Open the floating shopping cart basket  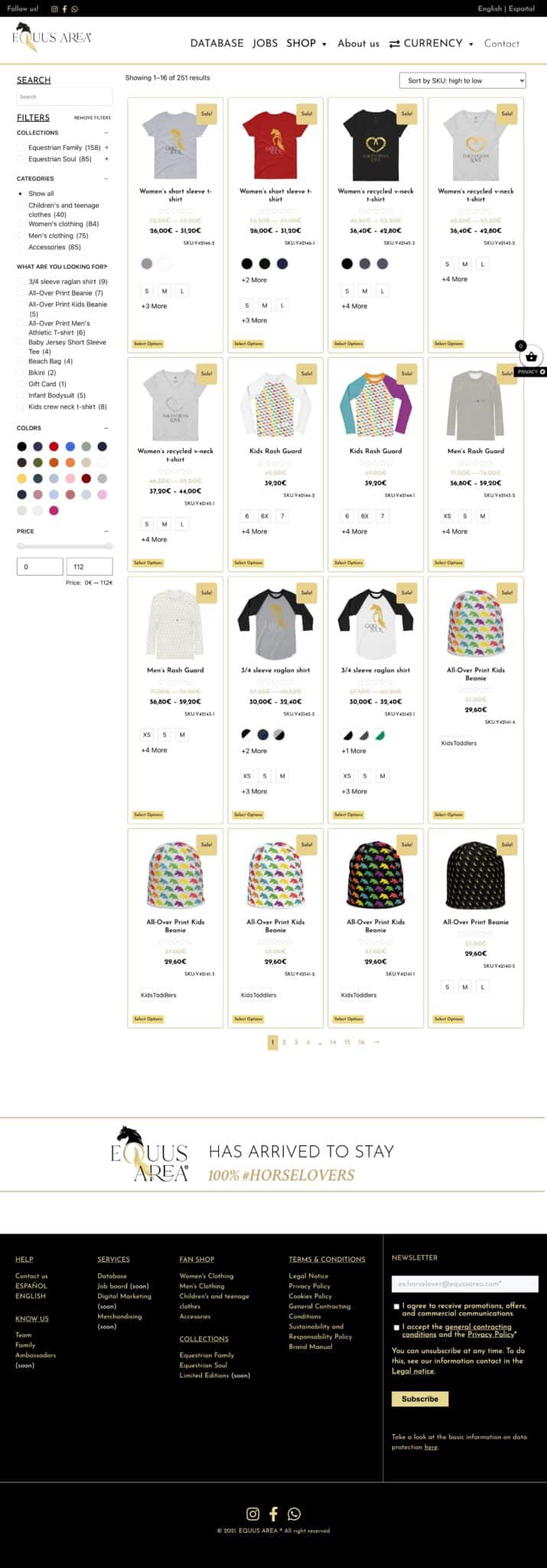pos(531,357)
